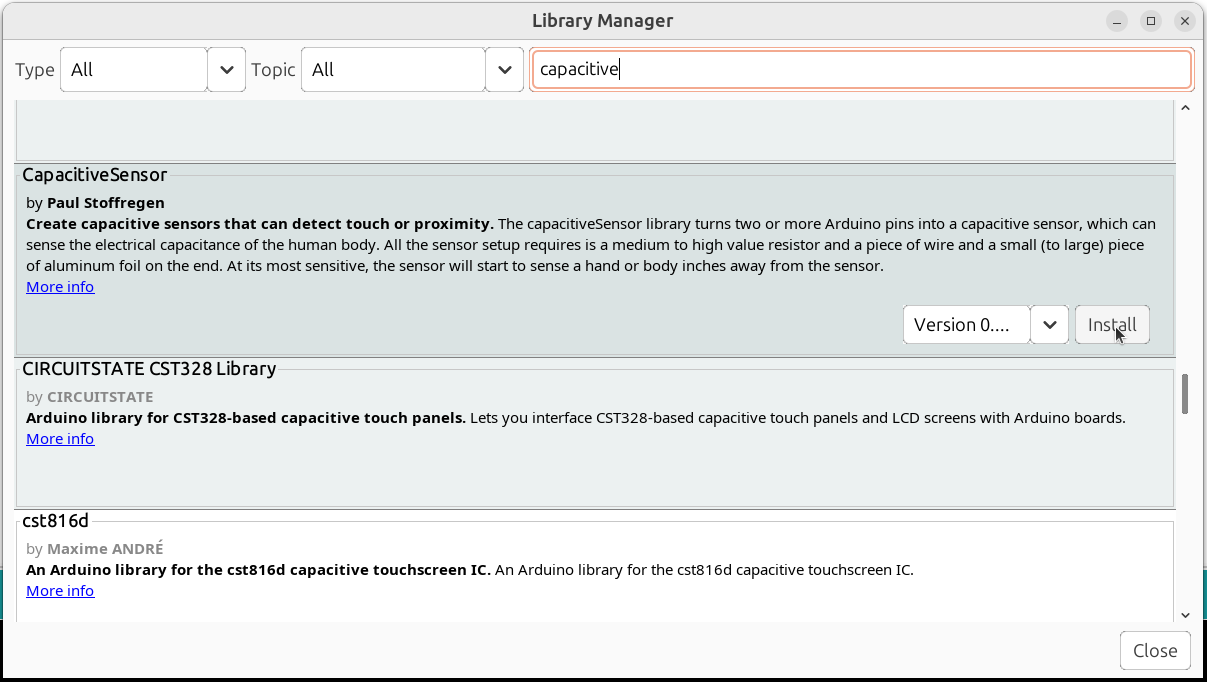Open More info link for CIRCUITSTATE CST328
The width and height of the screenshot is (1207, 682).
[60, 439]
